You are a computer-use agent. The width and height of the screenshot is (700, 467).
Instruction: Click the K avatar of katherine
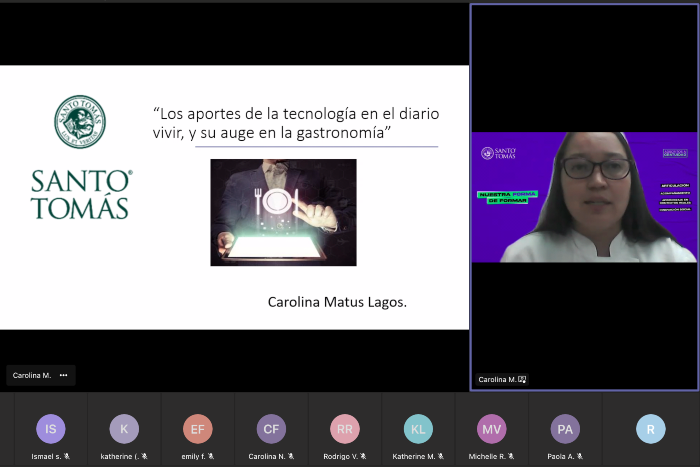pyautogui.click(x=124, y=429)
